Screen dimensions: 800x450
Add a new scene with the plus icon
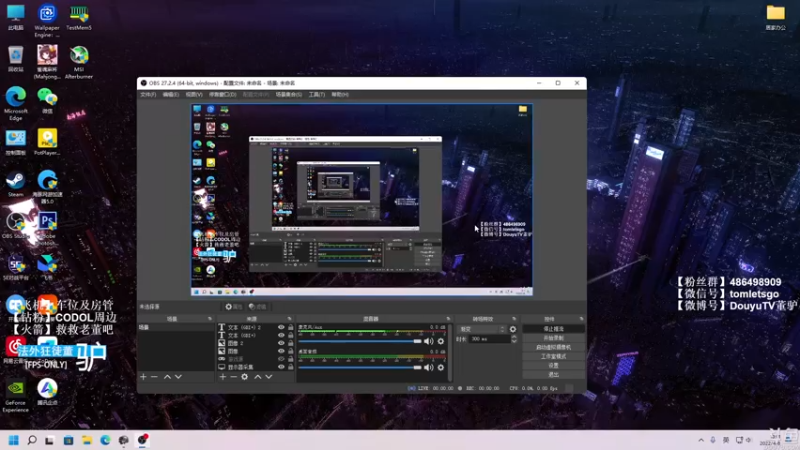143,377
